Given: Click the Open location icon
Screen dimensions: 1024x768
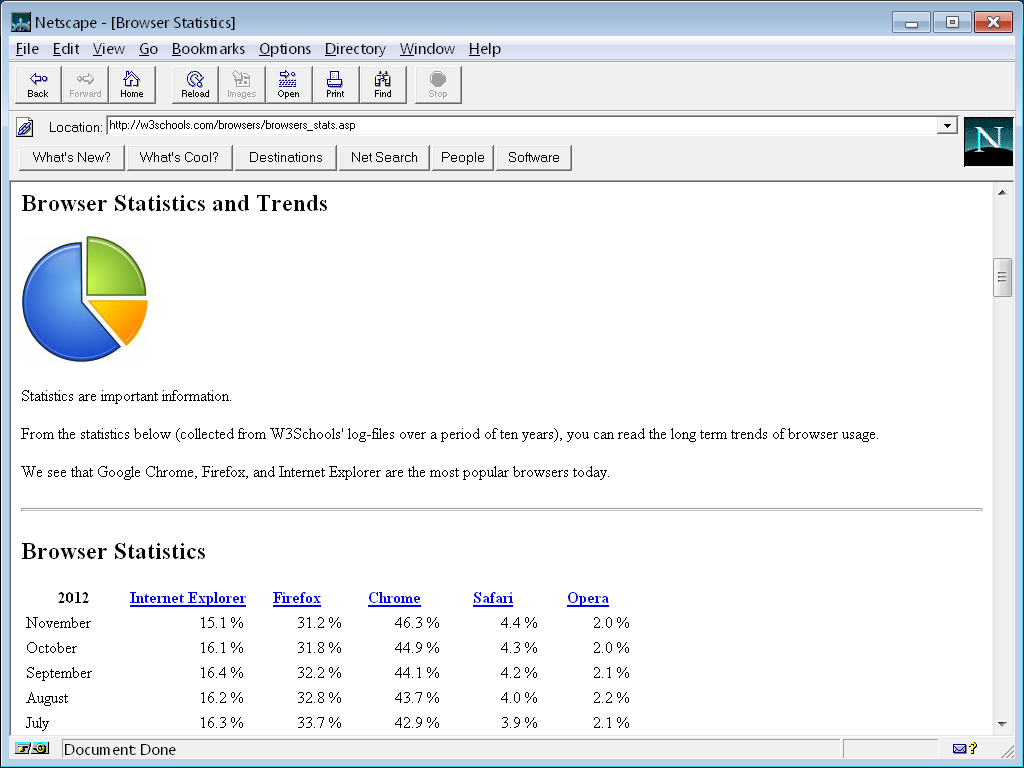Looking at the screenshot, I should [288, 85].
